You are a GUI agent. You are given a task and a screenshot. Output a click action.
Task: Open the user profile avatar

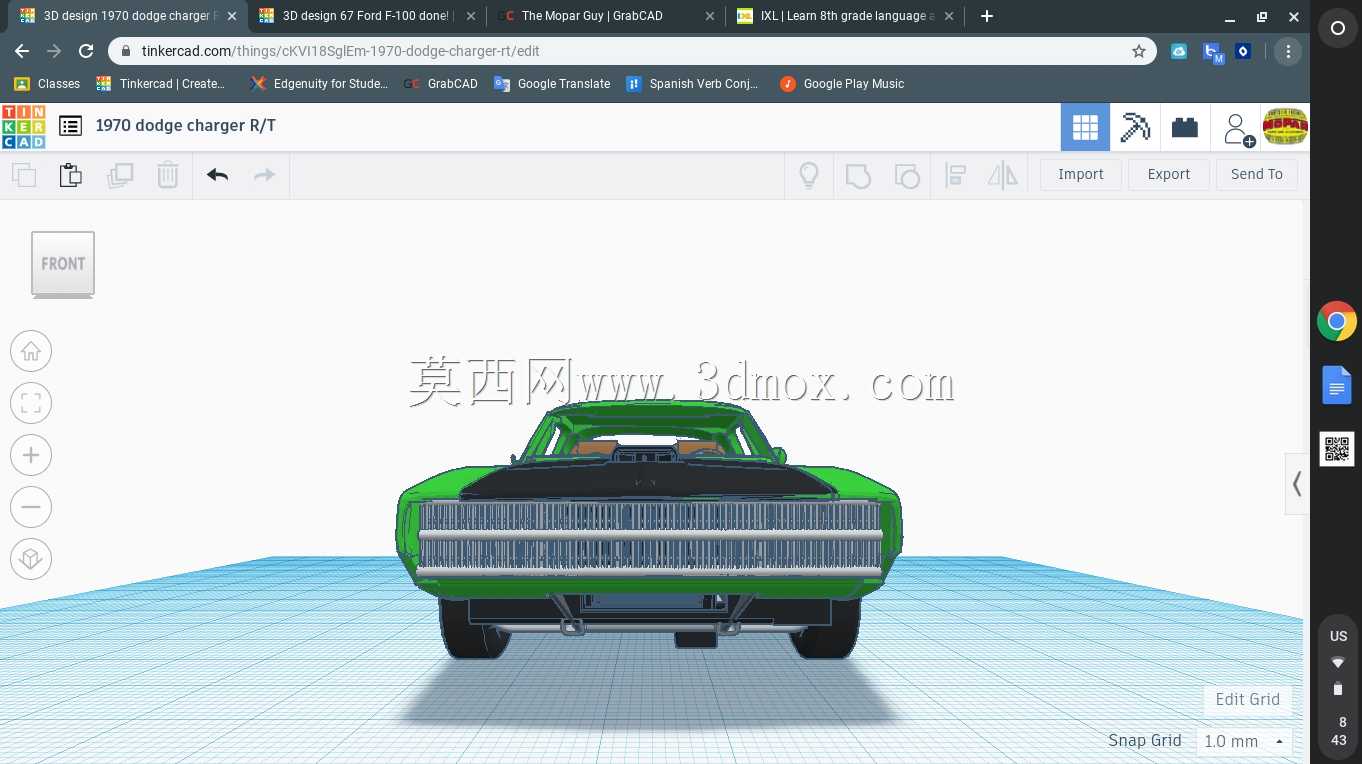1285,127
